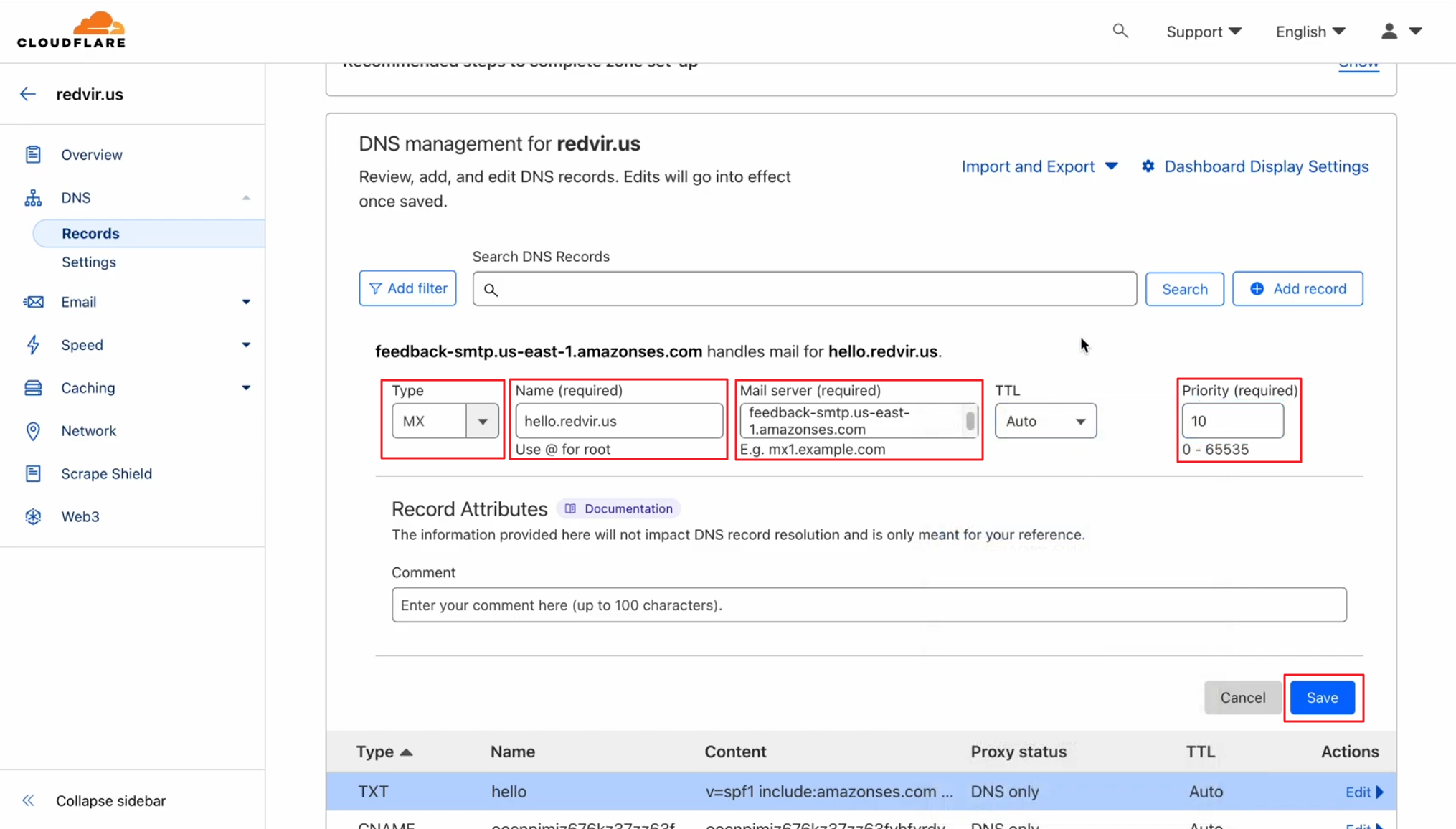Click the Dashboard Display Settings gear icon
The image size is (1456, 829).
coord(1148,166)
